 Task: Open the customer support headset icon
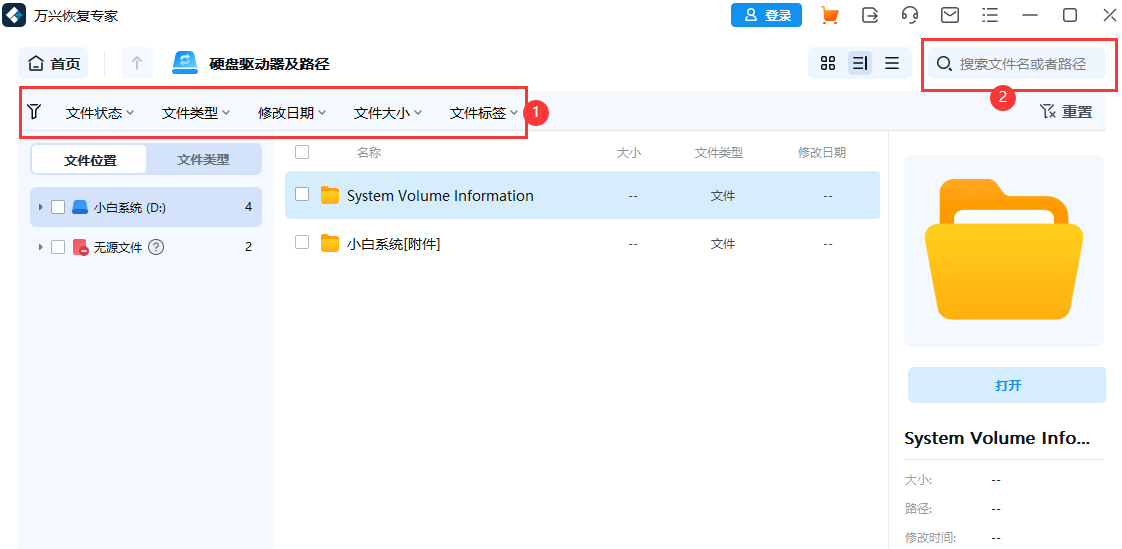pos(909,15)
